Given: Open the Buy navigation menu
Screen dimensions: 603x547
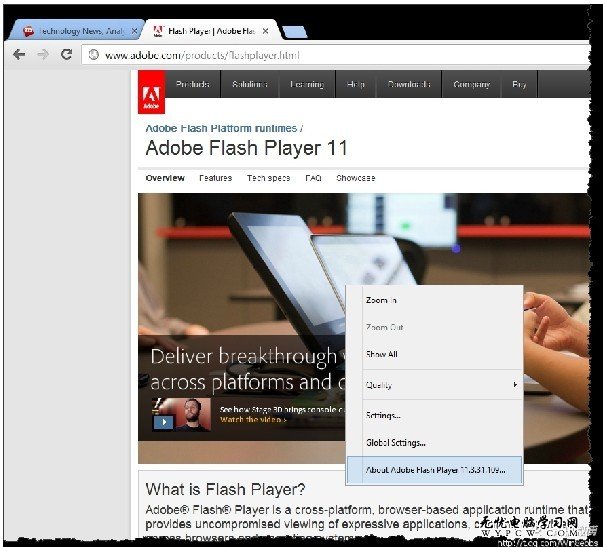Looking at the screenshot, I should point(519,84).
